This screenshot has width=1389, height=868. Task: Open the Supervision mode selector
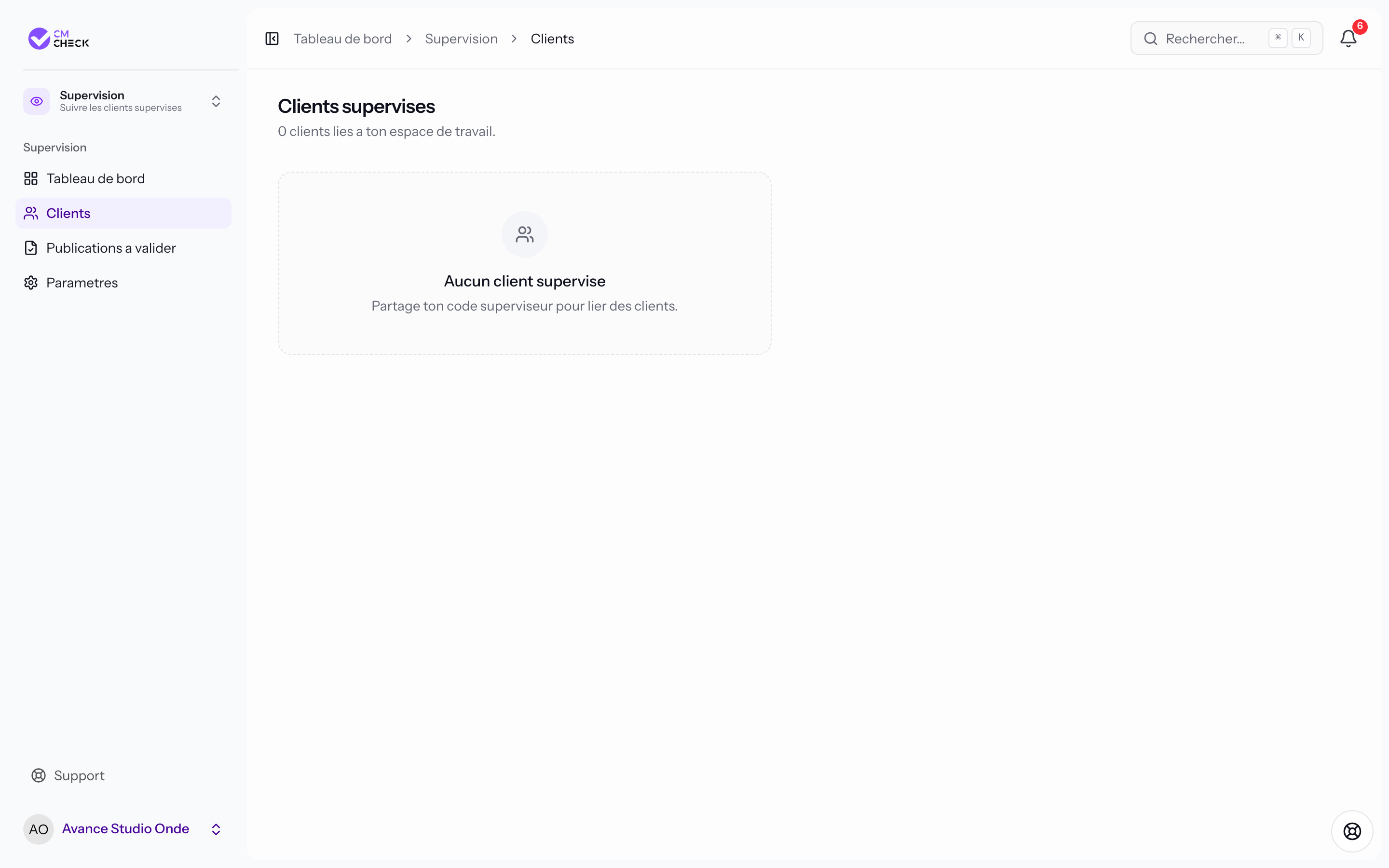pyautogui.click(x=123, y=101)
